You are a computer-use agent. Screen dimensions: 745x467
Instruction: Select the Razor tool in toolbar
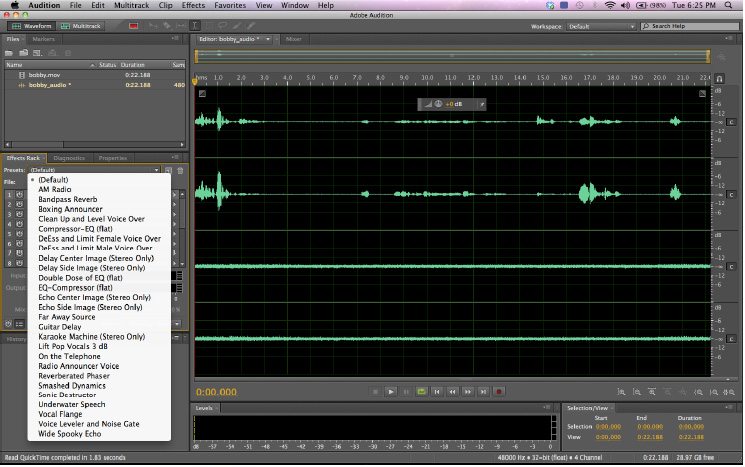click(x=167, y=26)
